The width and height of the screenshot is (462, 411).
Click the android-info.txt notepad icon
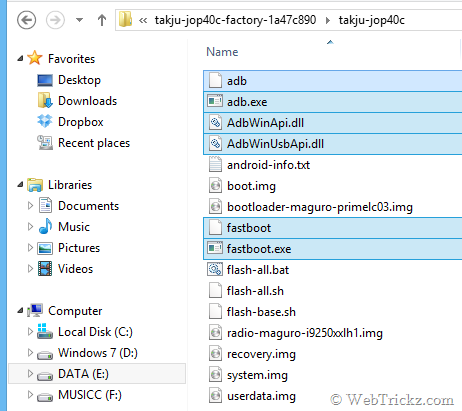click(215, 164)
